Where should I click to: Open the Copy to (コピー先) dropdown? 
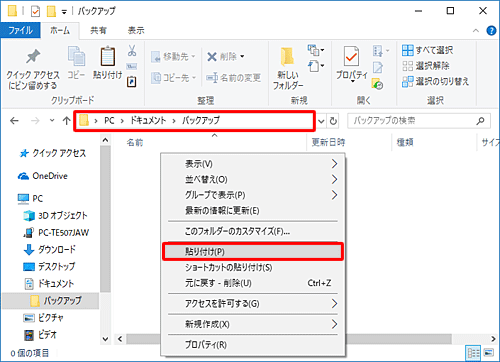173,78
